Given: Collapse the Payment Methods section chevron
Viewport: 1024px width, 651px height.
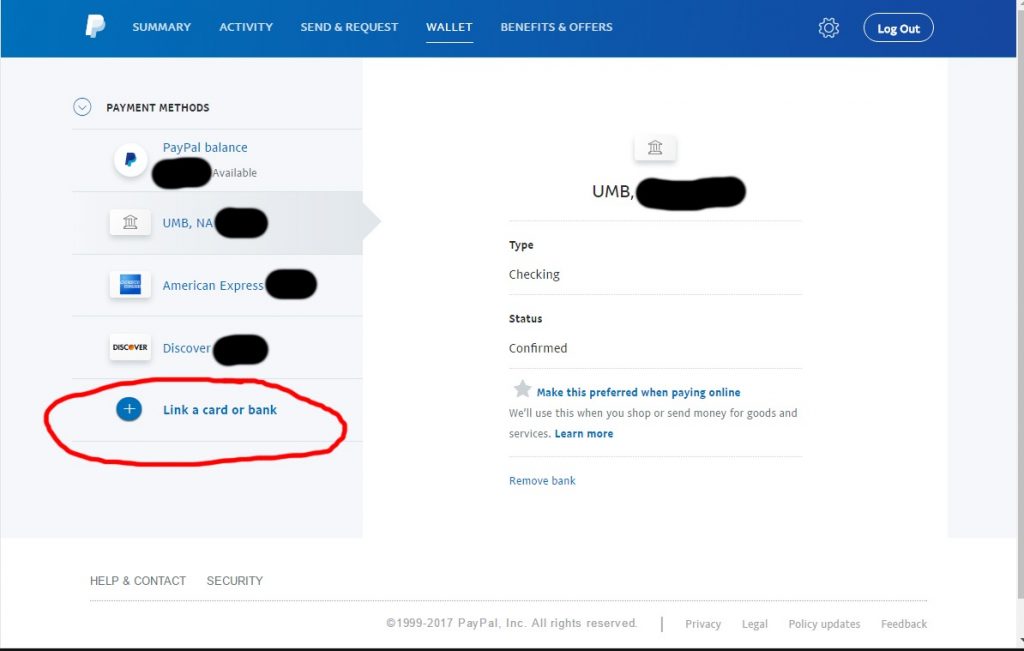Looking at the screenshot, I should tap(82, 106).
